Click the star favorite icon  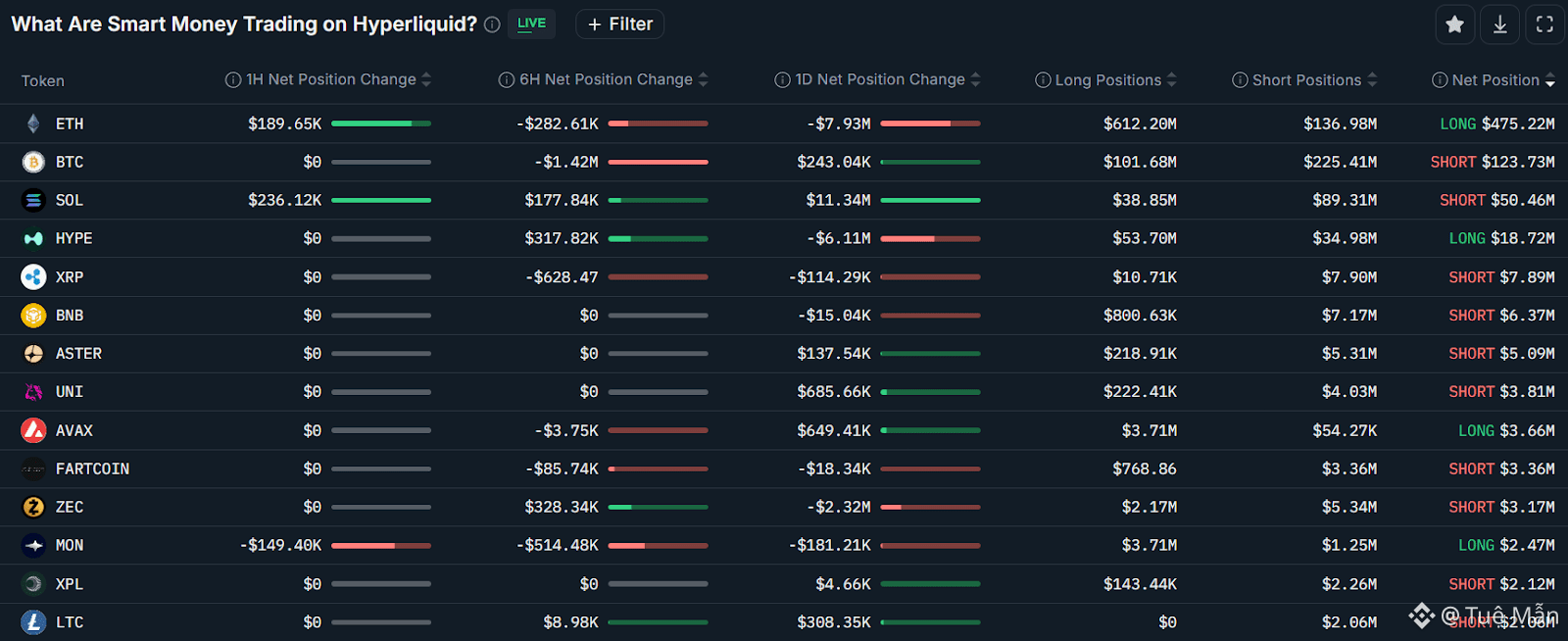(1455, 25)
